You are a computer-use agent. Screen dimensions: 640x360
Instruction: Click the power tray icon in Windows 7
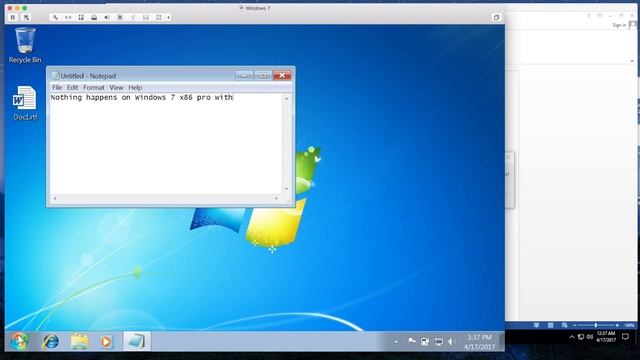tap(425, 342)
